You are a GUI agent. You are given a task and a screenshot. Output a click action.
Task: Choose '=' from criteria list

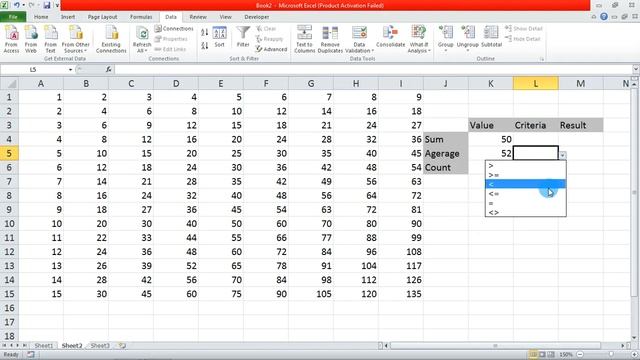[x=525, y=203]
